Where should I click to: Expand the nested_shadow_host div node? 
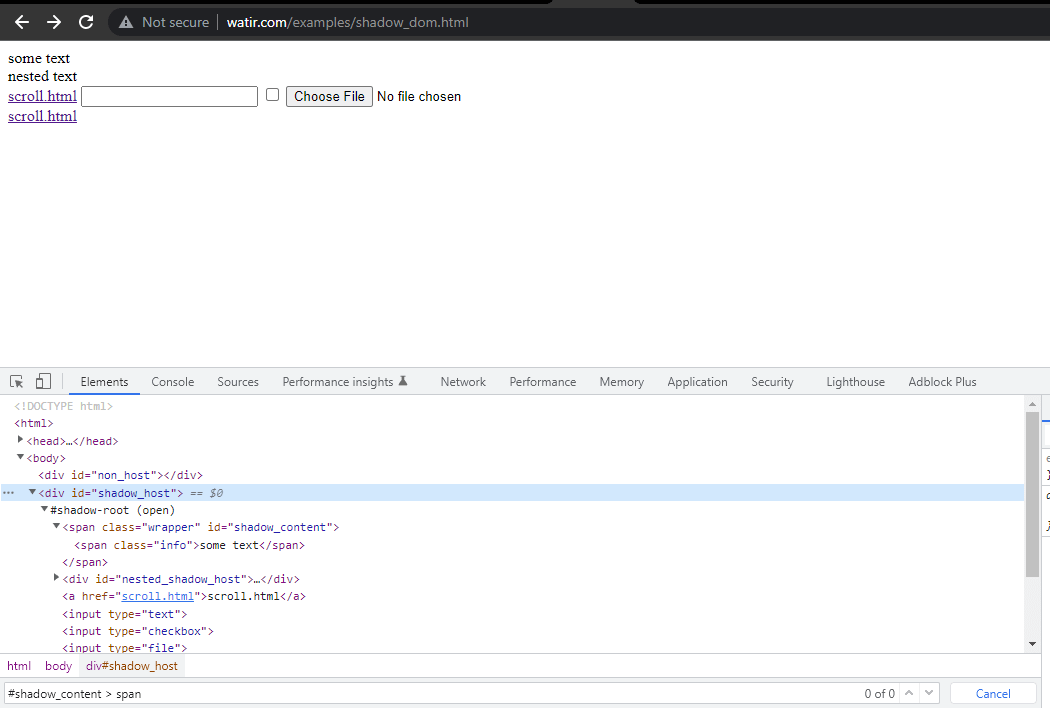[56, 578]
